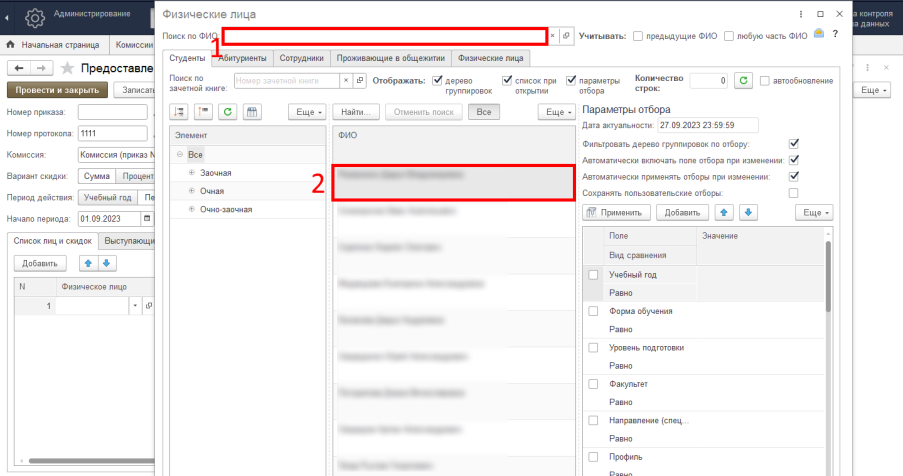The height and width of the screenshot is (476, 903).
Task: Expand the Очно-заочная tree node
Action: click(x=192, y=209)
